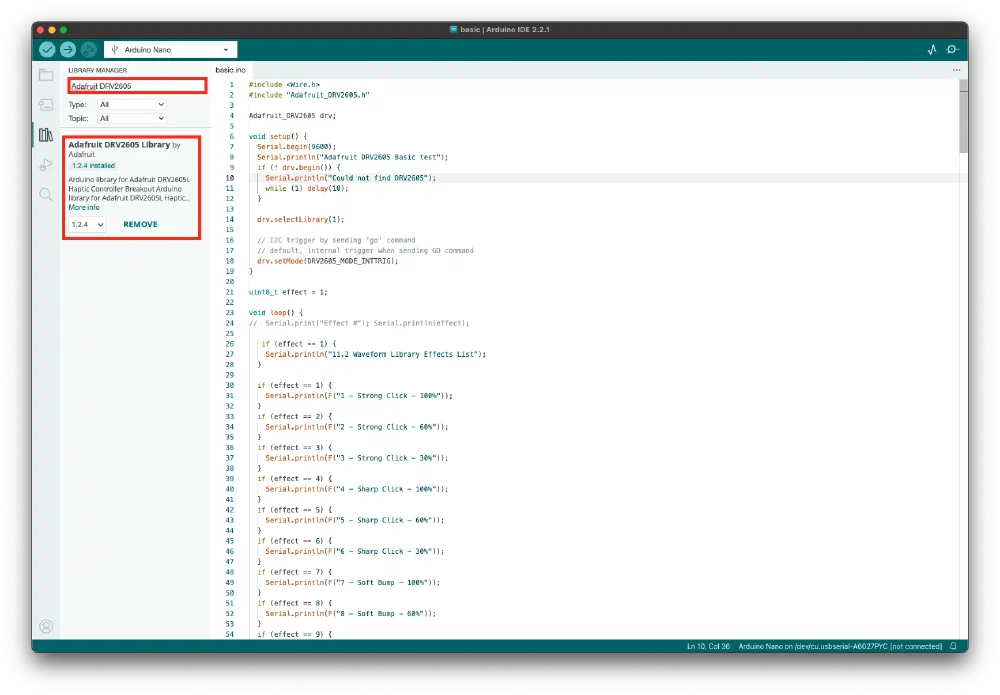Open the Arduino Nano board selector

pyautogui.click(x=171, y=49)
